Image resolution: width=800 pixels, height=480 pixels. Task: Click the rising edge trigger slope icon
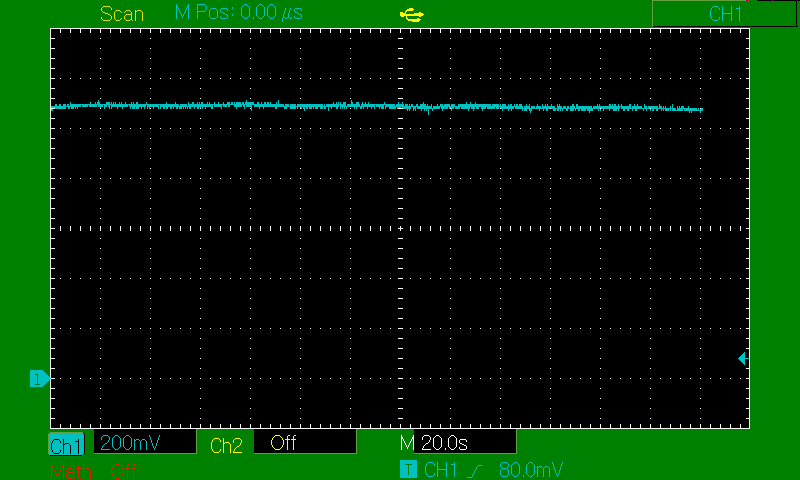click(x=475, y=470)
